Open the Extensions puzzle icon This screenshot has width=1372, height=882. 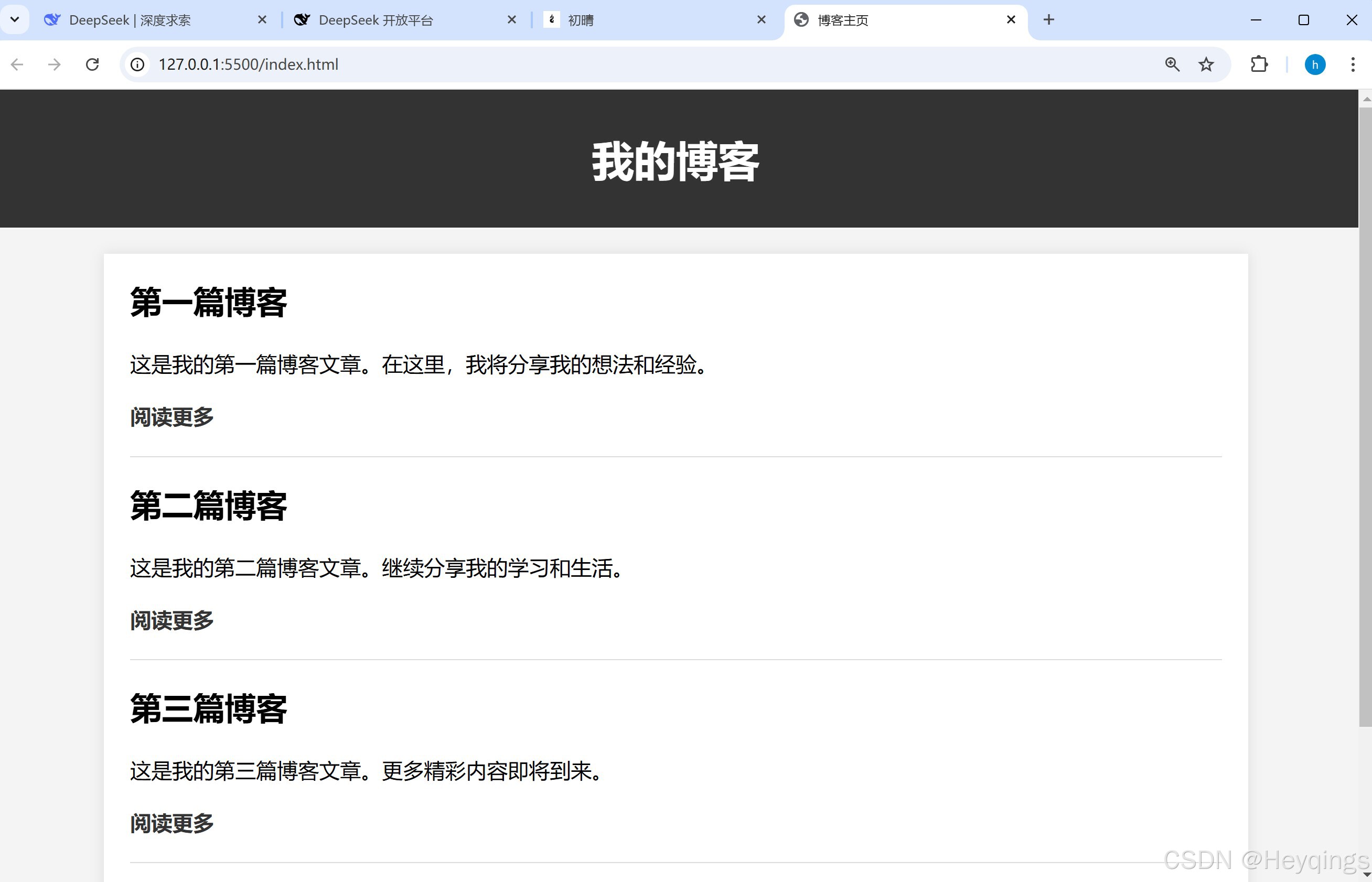(1259, 64)
